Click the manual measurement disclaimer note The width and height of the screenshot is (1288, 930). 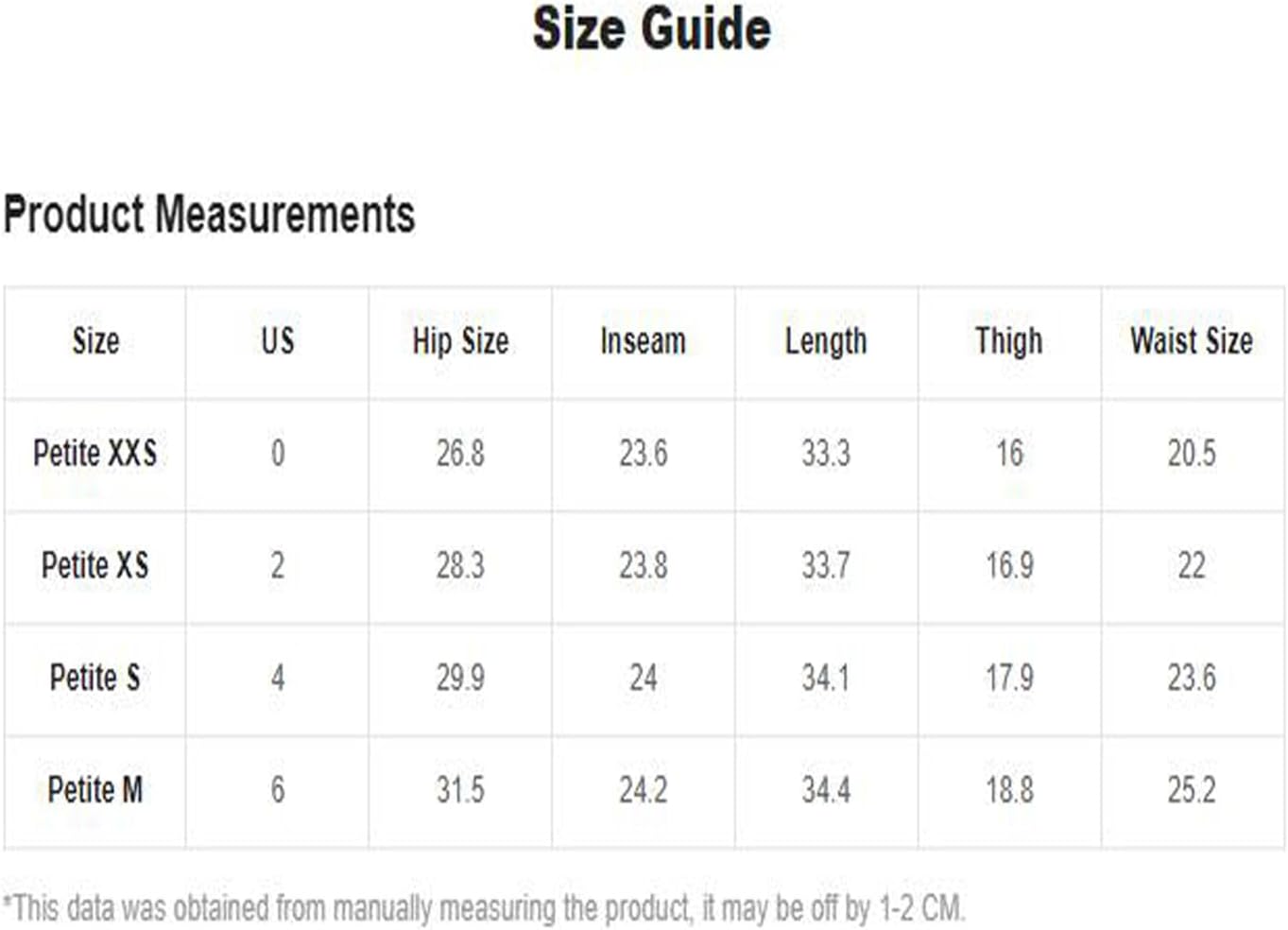[484, 908]
